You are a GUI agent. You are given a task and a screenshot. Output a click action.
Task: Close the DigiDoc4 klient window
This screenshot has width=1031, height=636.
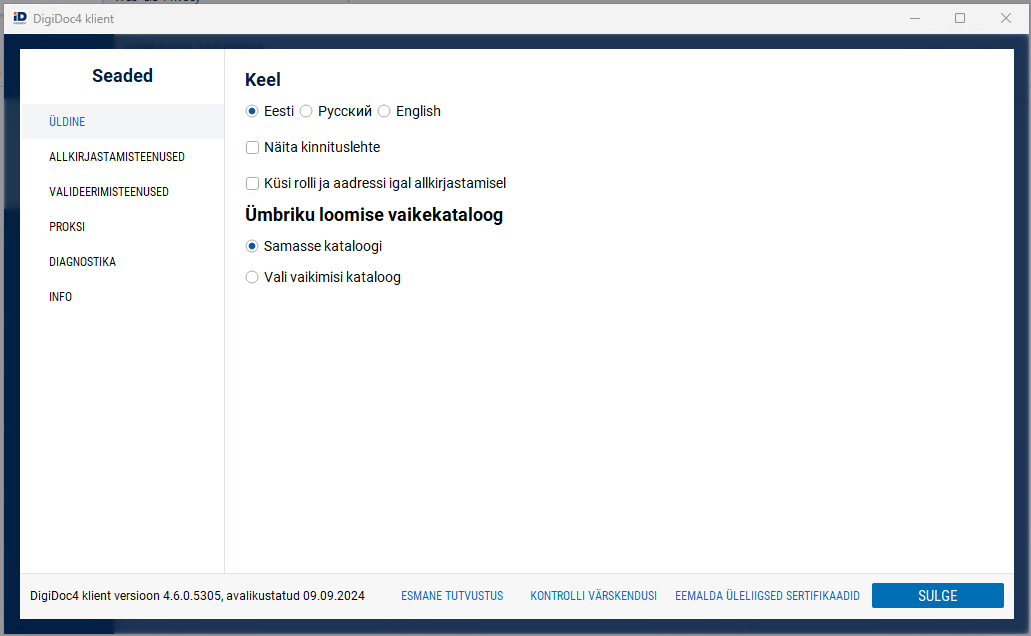click(1006, 18)
